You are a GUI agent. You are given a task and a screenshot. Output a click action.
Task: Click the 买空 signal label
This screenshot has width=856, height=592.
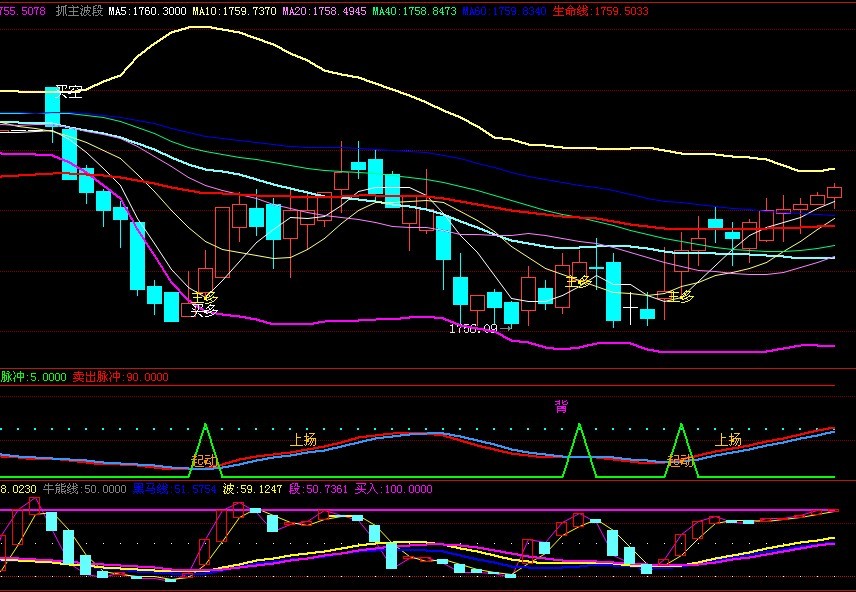point(69,92)
